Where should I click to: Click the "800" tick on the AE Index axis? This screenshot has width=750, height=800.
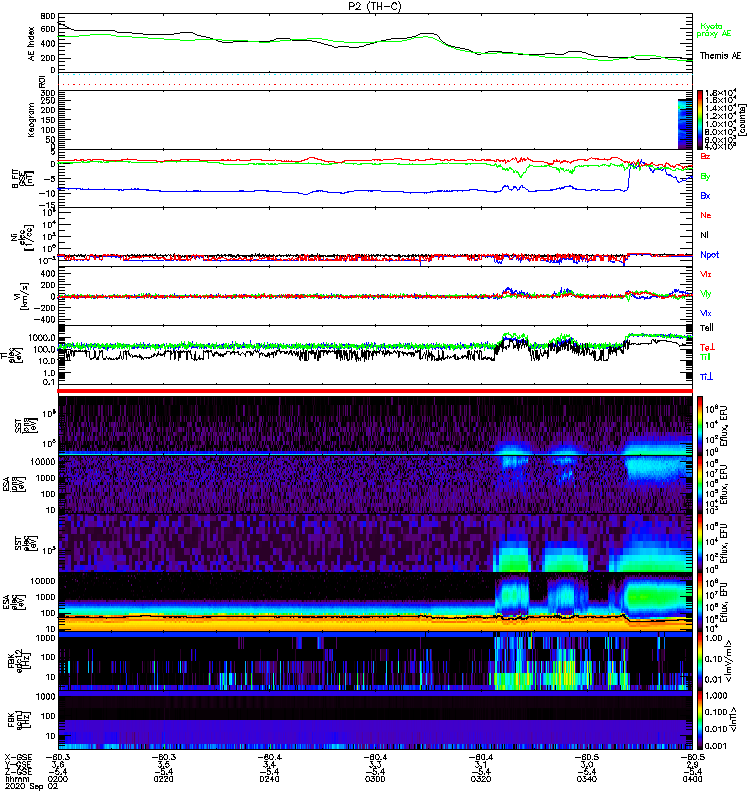49,16
